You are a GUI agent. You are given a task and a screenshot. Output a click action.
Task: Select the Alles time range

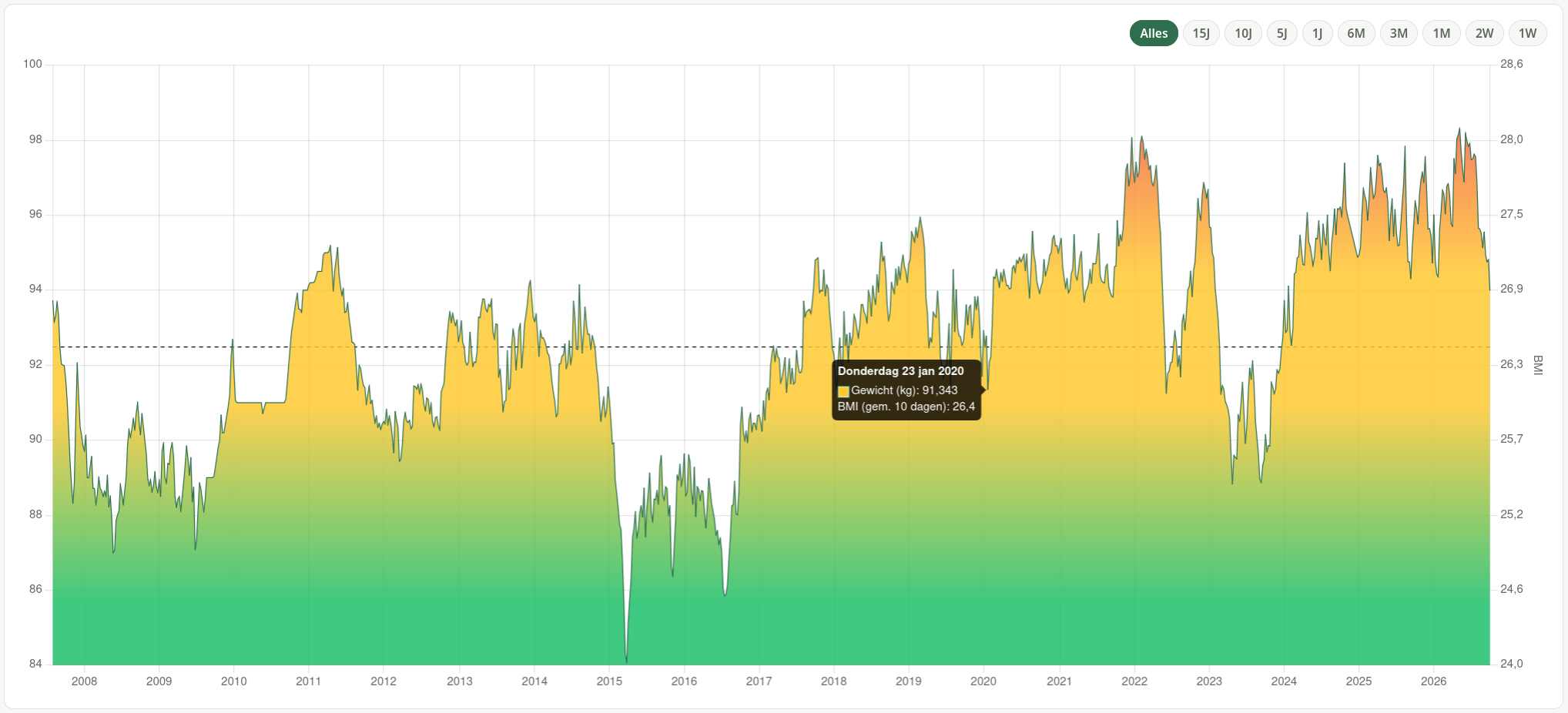pyautogui.click(x=1154, y=33)
